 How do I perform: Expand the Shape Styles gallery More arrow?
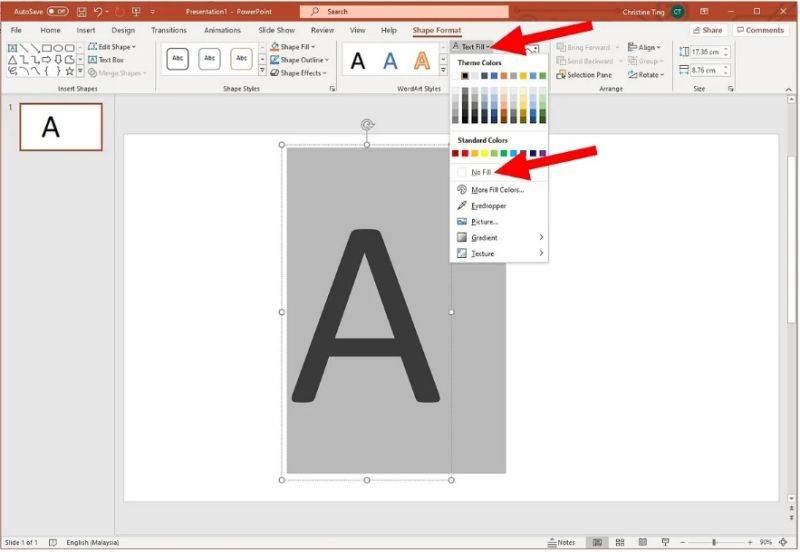pyautogui.click(x=262, y=71)
